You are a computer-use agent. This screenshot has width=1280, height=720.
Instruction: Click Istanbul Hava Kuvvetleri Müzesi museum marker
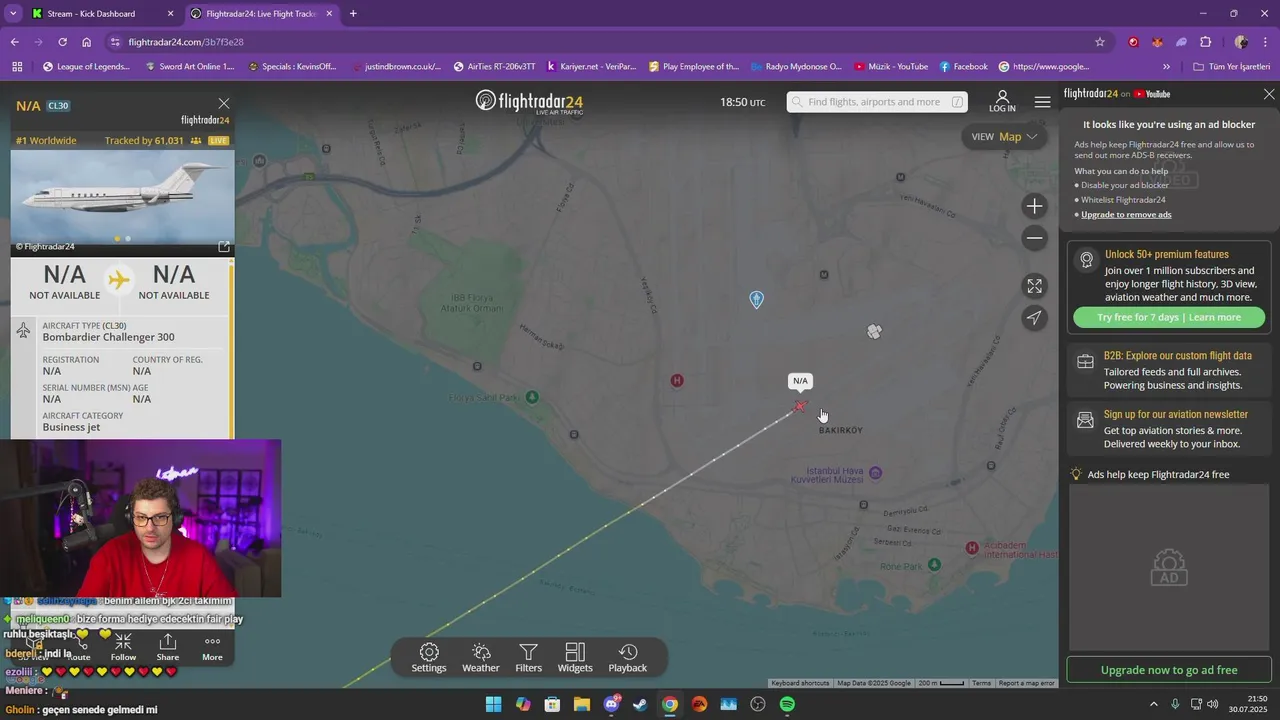coord(875,472)
